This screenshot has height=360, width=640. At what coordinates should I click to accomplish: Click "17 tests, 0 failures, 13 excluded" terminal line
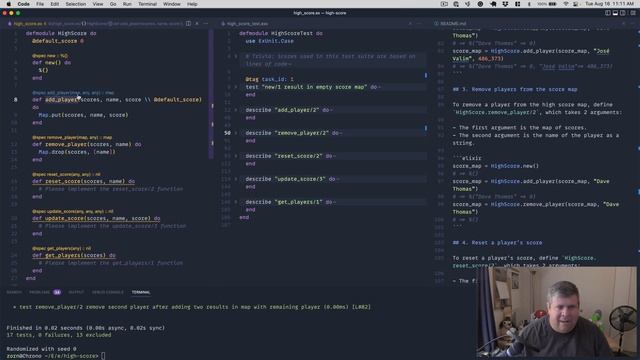tap(59, 335)
